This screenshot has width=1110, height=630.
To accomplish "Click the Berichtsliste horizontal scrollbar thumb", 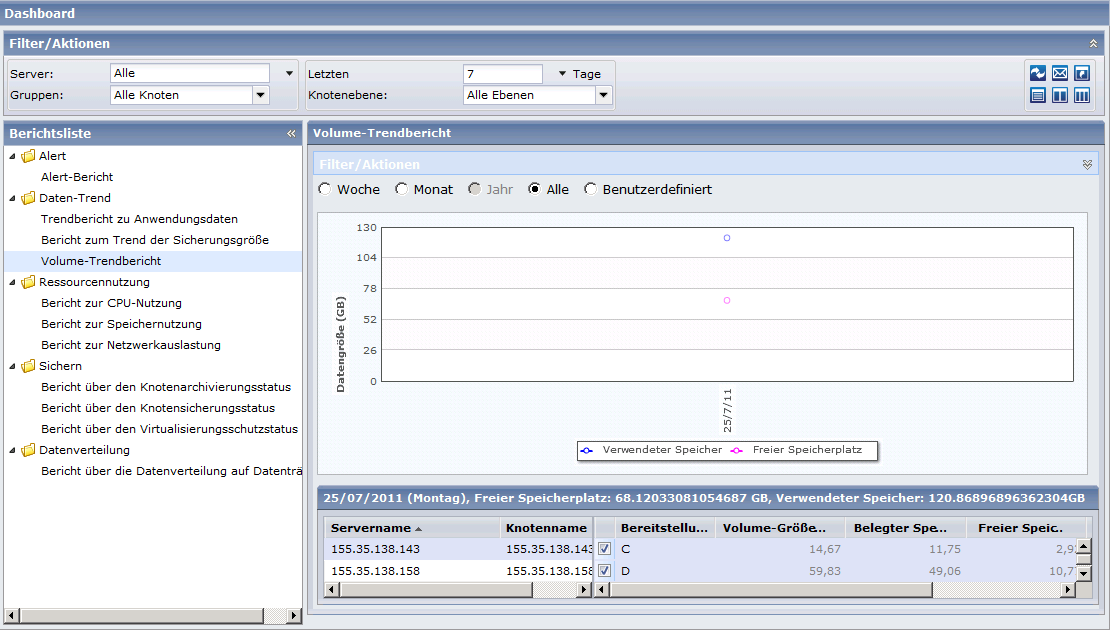I will [141, 616].
